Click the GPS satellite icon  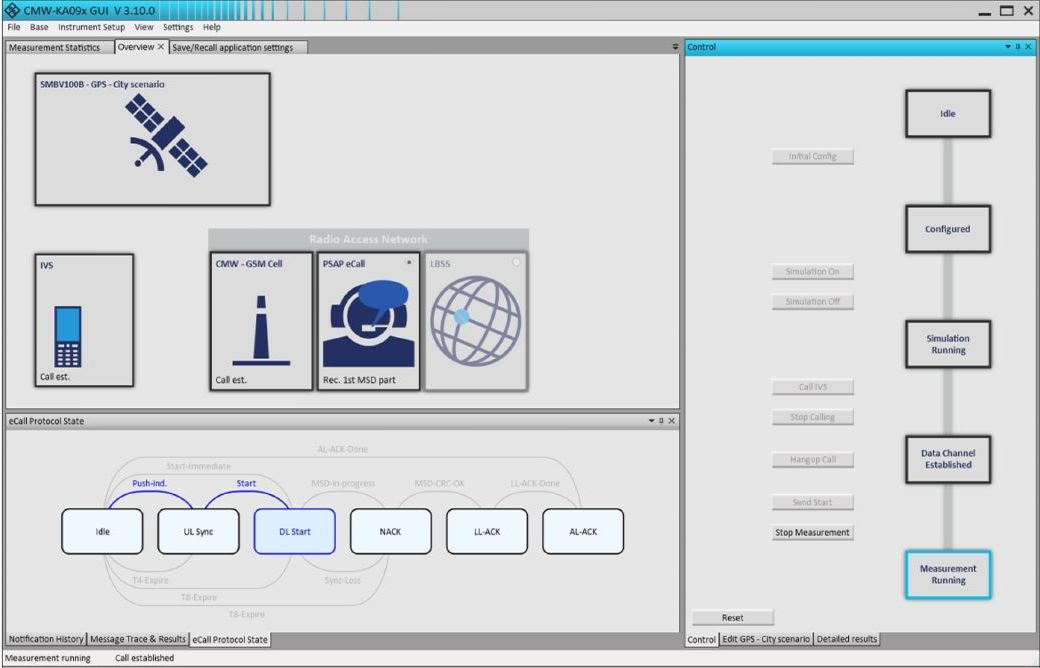(x=166, y=138)
